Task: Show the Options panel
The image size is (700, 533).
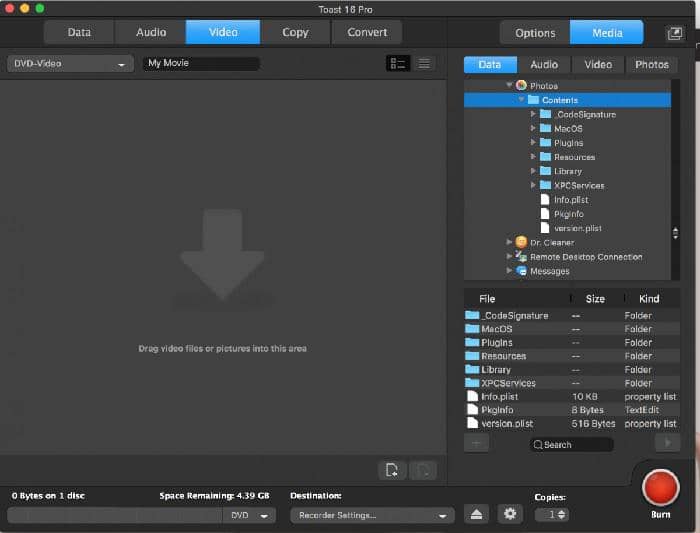Action: click(x=535, y=33)
